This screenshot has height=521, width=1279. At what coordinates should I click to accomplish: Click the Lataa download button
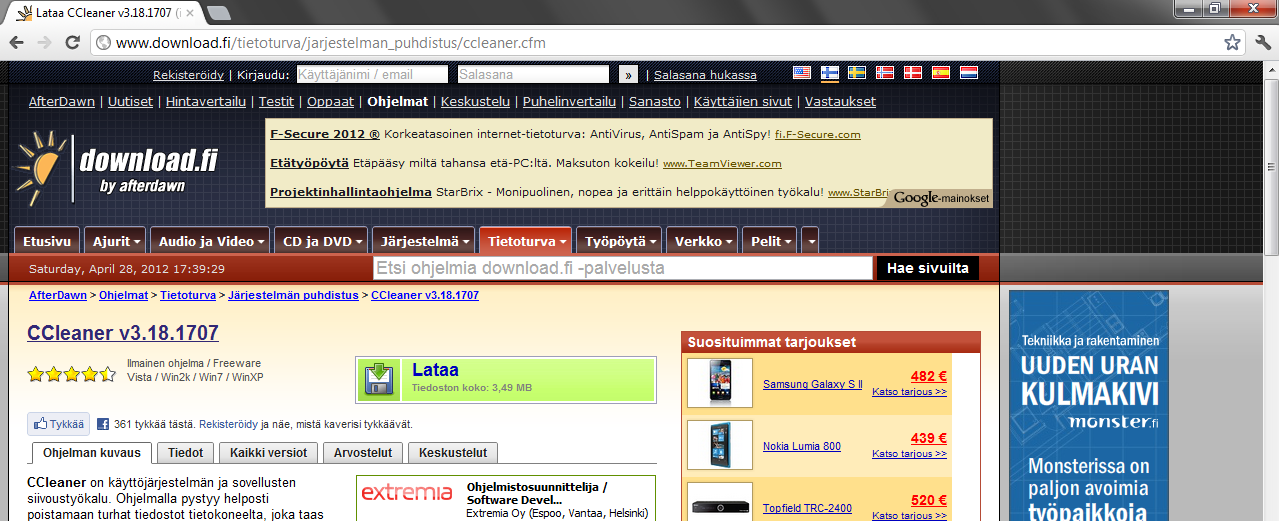506,380
